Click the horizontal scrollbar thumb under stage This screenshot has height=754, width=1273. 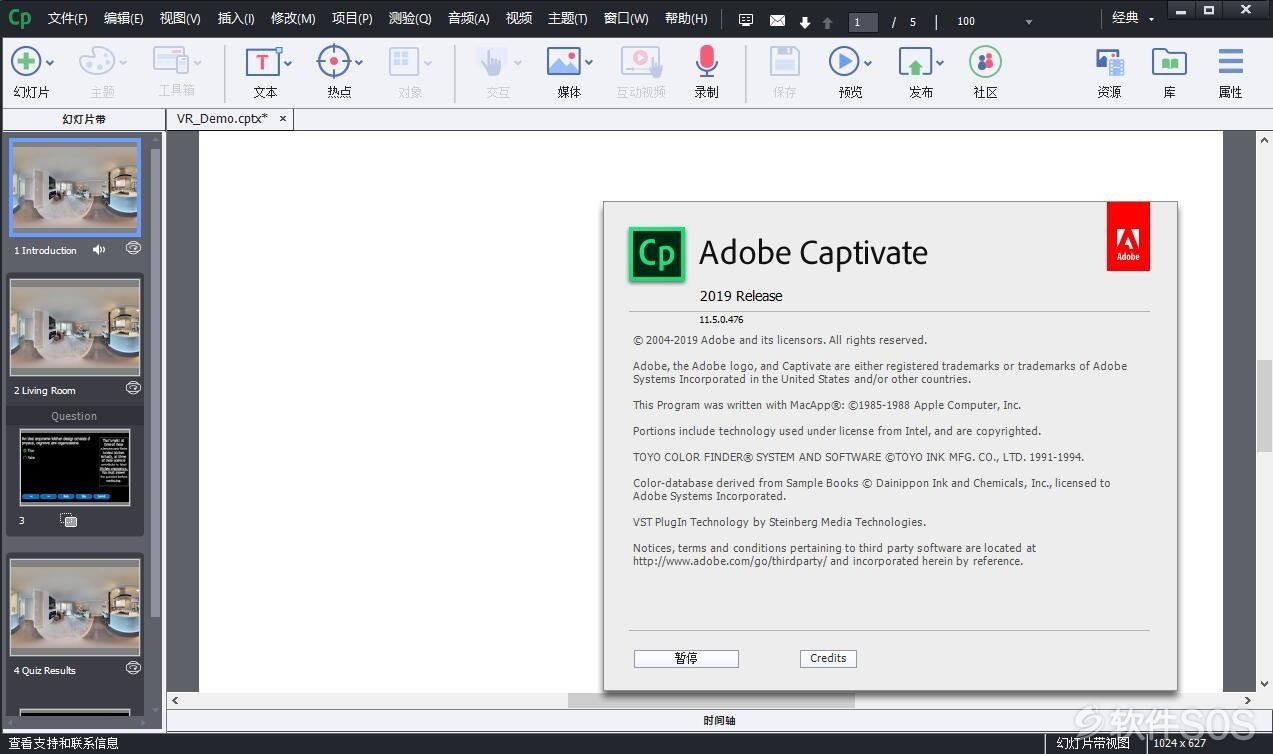tap(711, 701)
